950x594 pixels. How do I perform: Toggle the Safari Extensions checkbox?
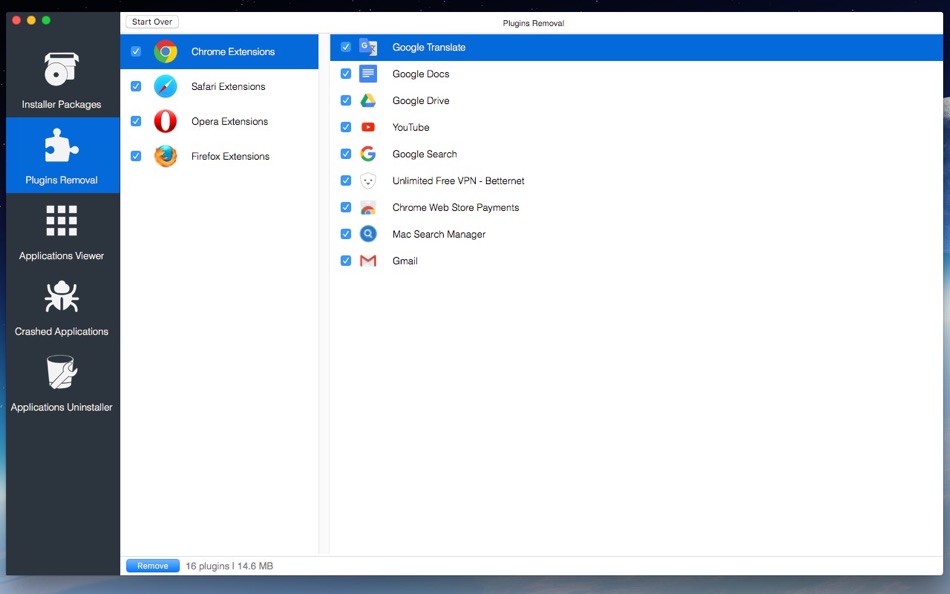pos(136,87)
